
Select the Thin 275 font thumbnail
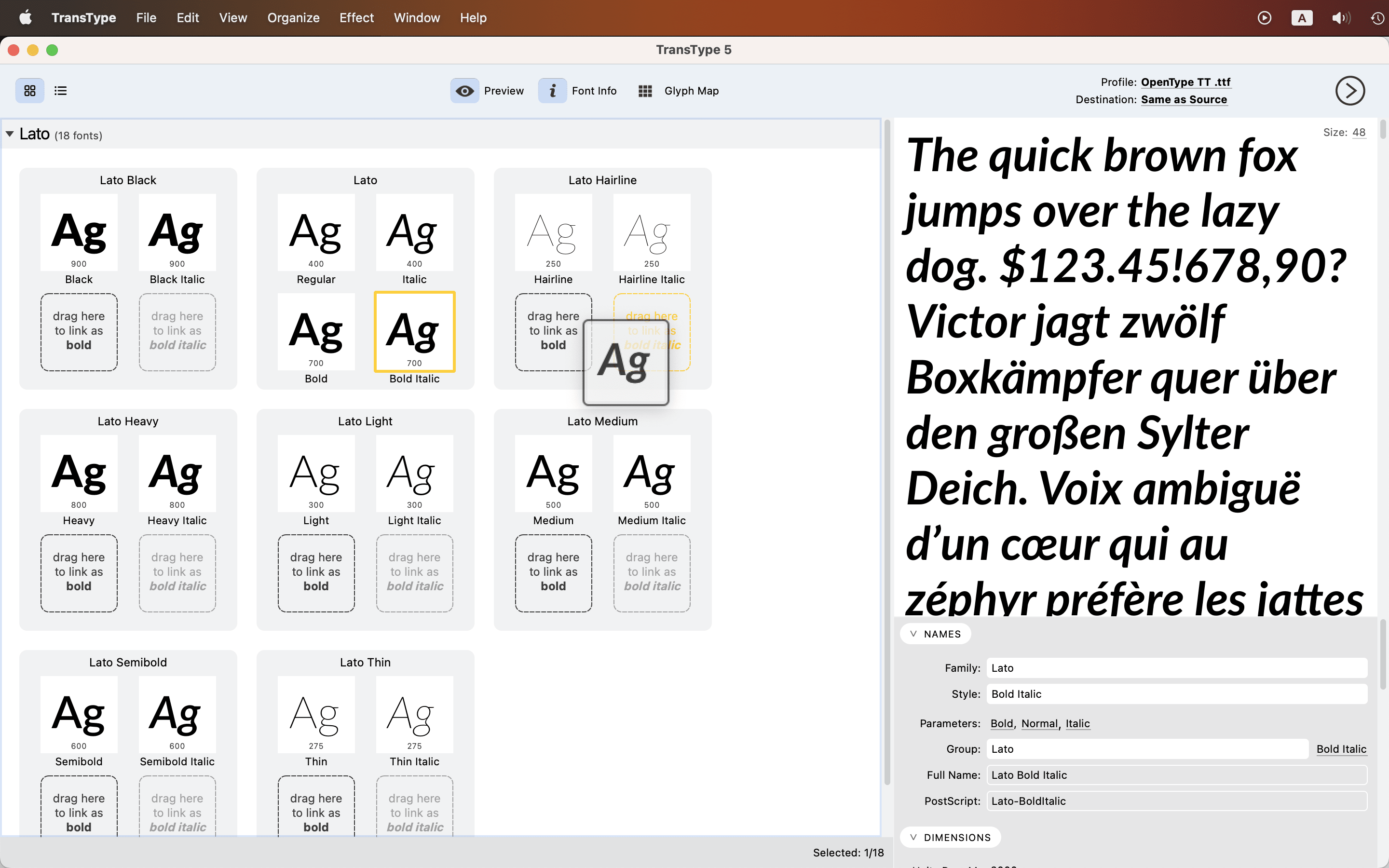pyautogui.click(x=316, y=714)
